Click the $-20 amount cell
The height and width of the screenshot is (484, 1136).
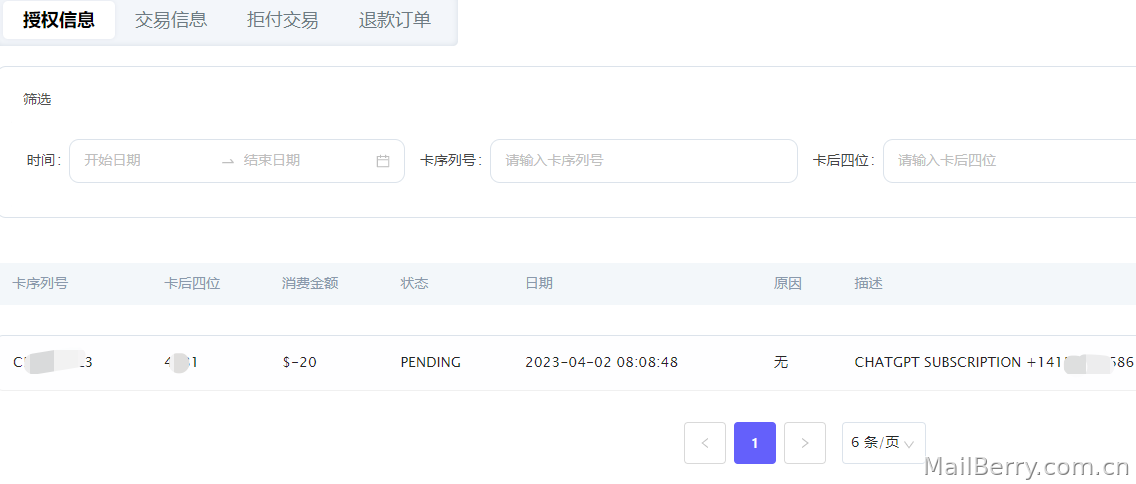[x=299, y=362]
